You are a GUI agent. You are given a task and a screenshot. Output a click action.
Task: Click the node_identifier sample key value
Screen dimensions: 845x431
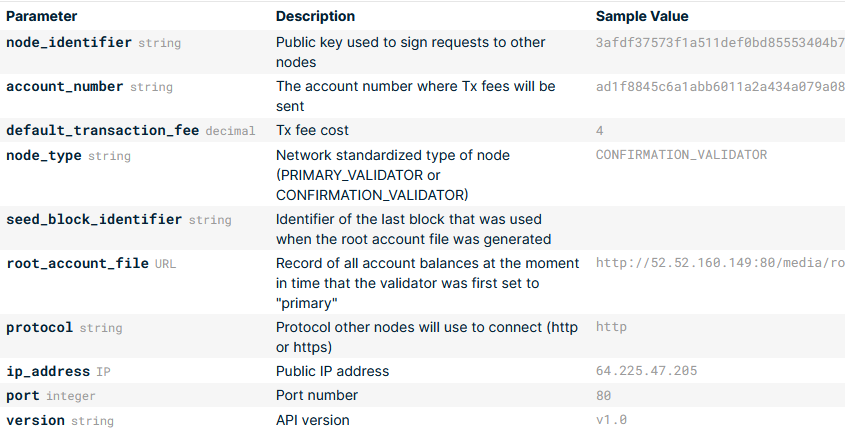coord(719,43)
